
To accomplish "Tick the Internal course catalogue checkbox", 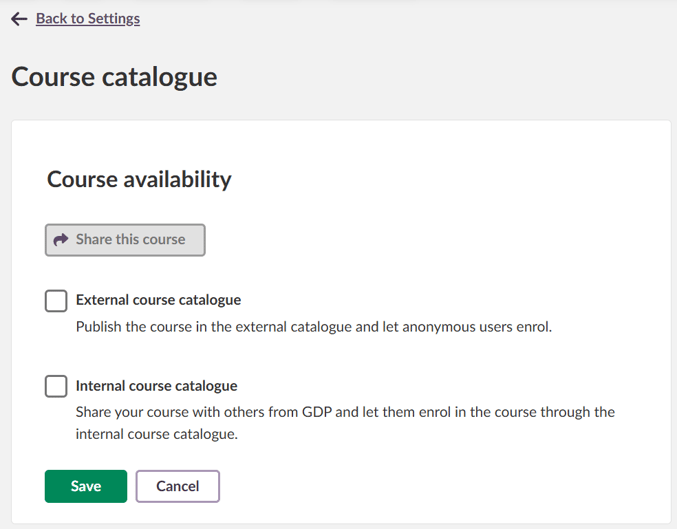I will tap(56, 386).
